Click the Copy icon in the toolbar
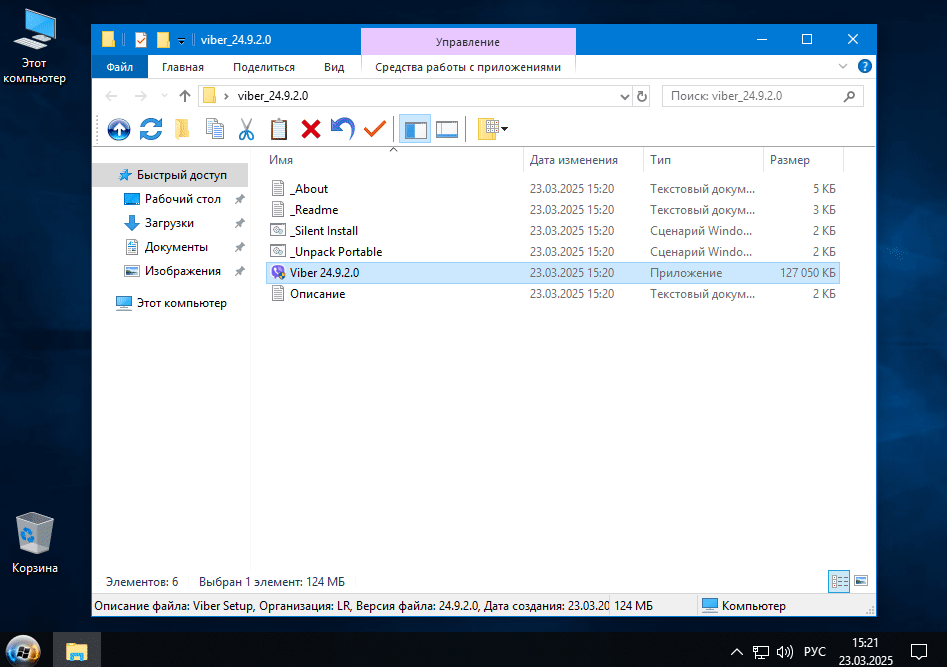 [x=214, y=128]
